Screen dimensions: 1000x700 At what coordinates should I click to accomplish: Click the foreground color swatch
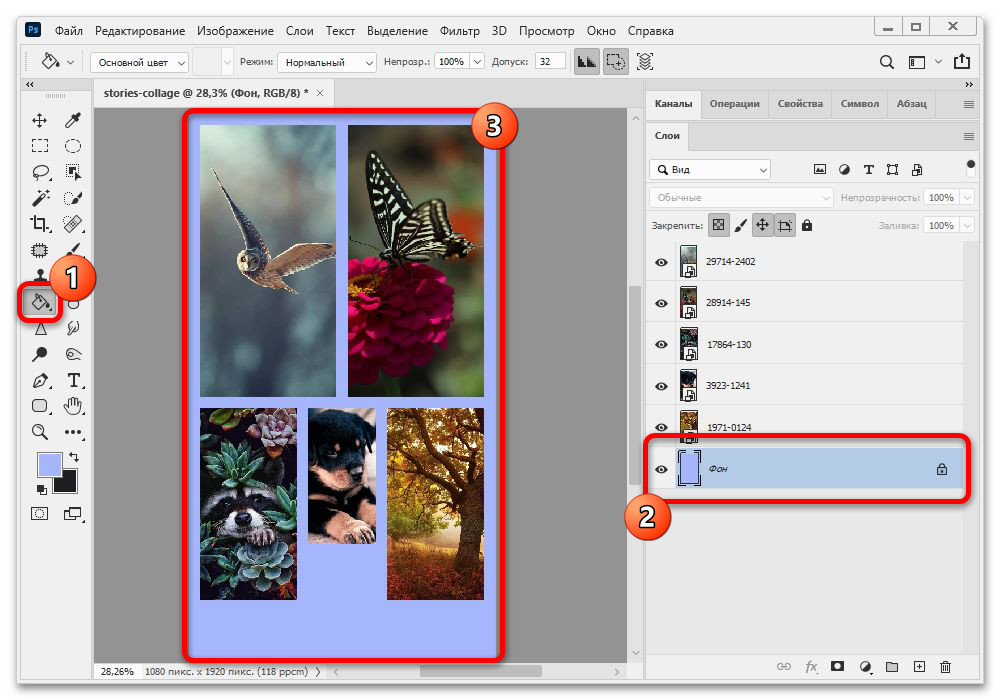49,464
